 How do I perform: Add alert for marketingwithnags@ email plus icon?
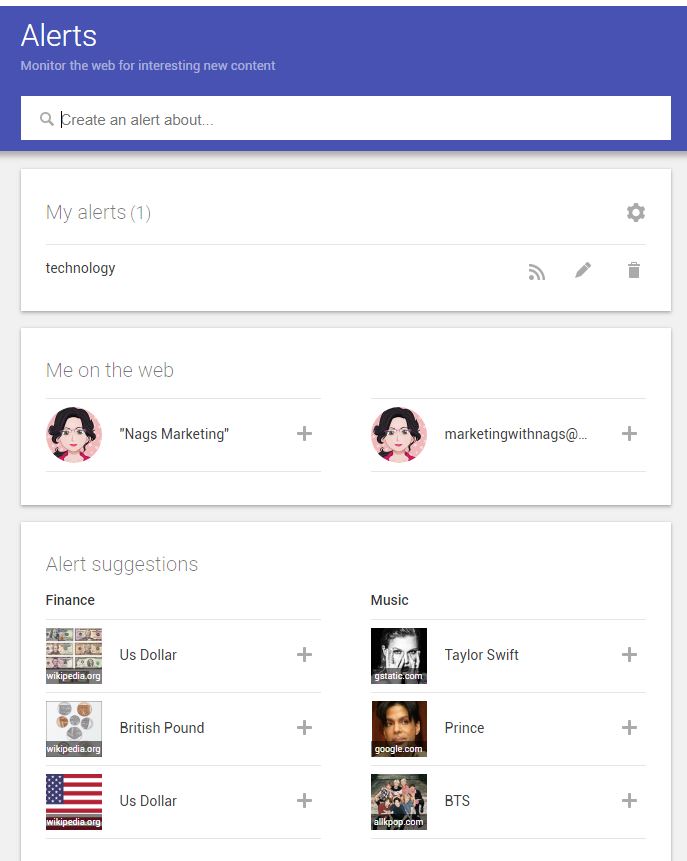629,434
